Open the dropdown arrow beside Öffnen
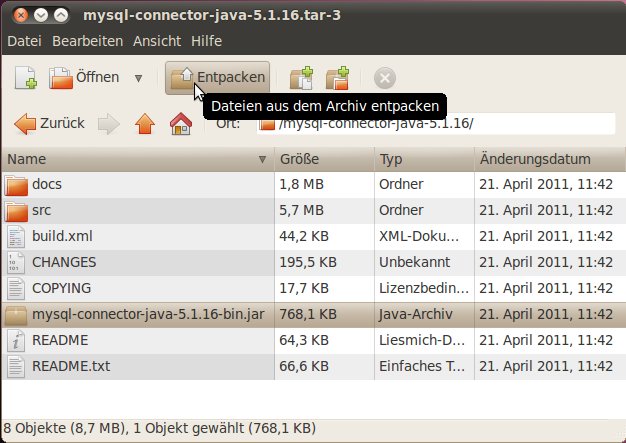 coord(138,78)
